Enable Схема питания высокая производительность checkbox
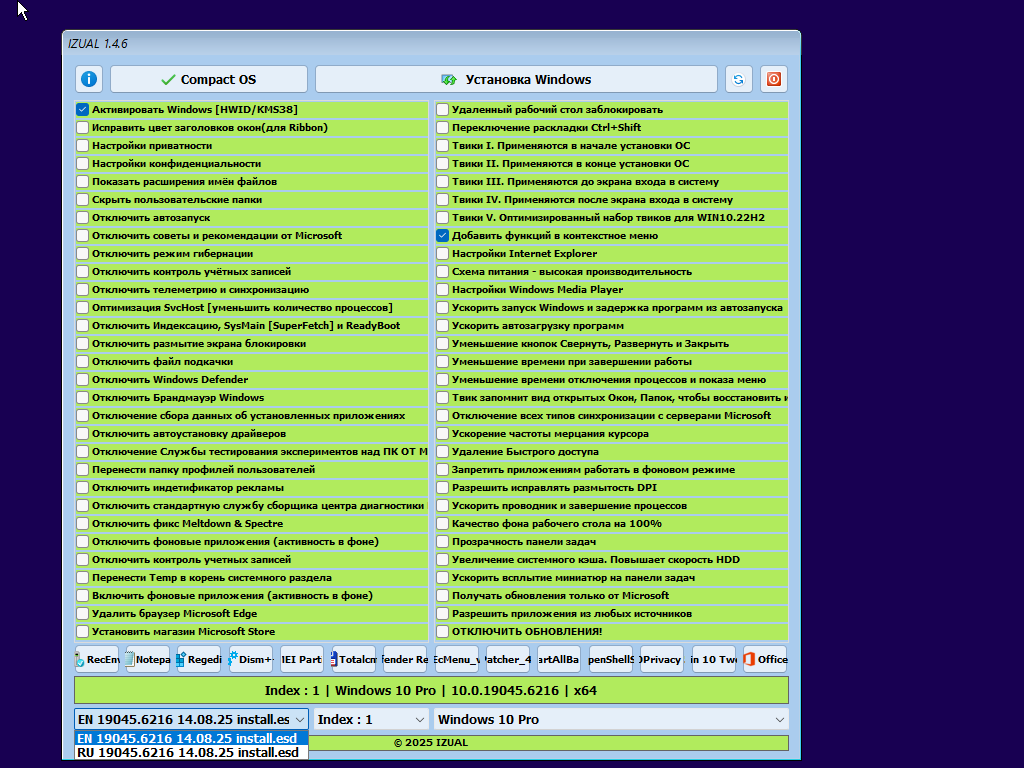The image size is (1024, 768). [443, 272]
